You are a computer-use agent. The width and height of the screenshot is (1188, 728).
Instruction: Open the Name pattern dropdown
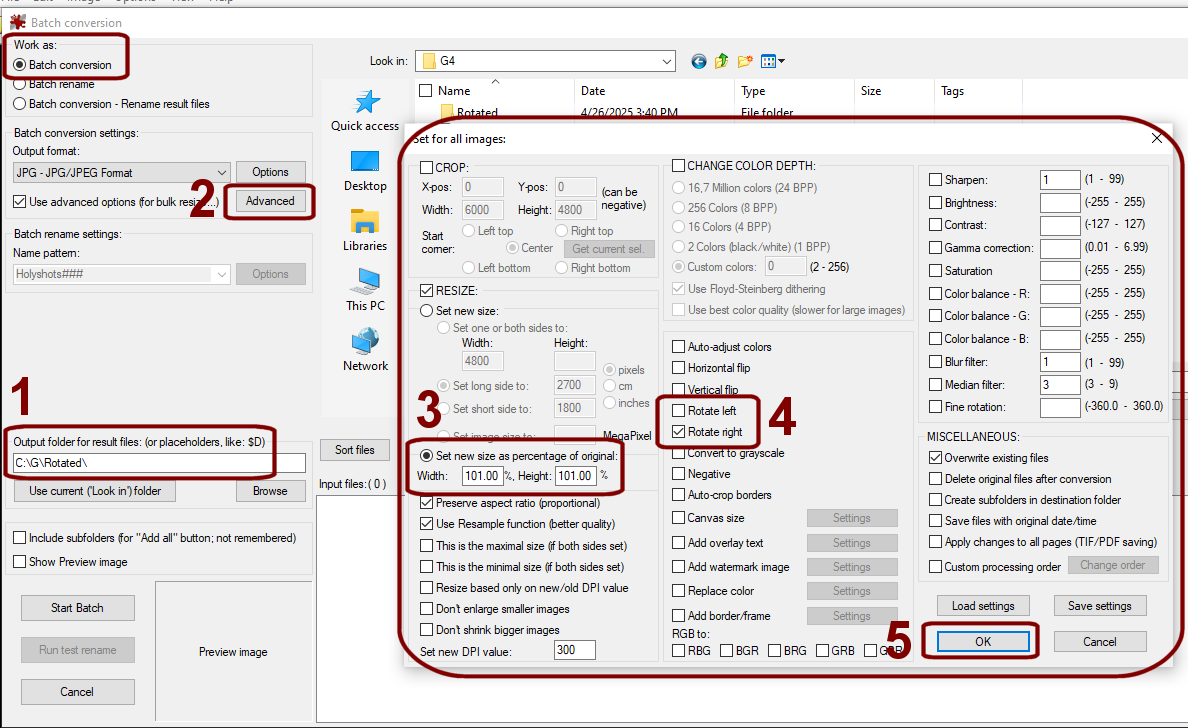coord(121,274)
